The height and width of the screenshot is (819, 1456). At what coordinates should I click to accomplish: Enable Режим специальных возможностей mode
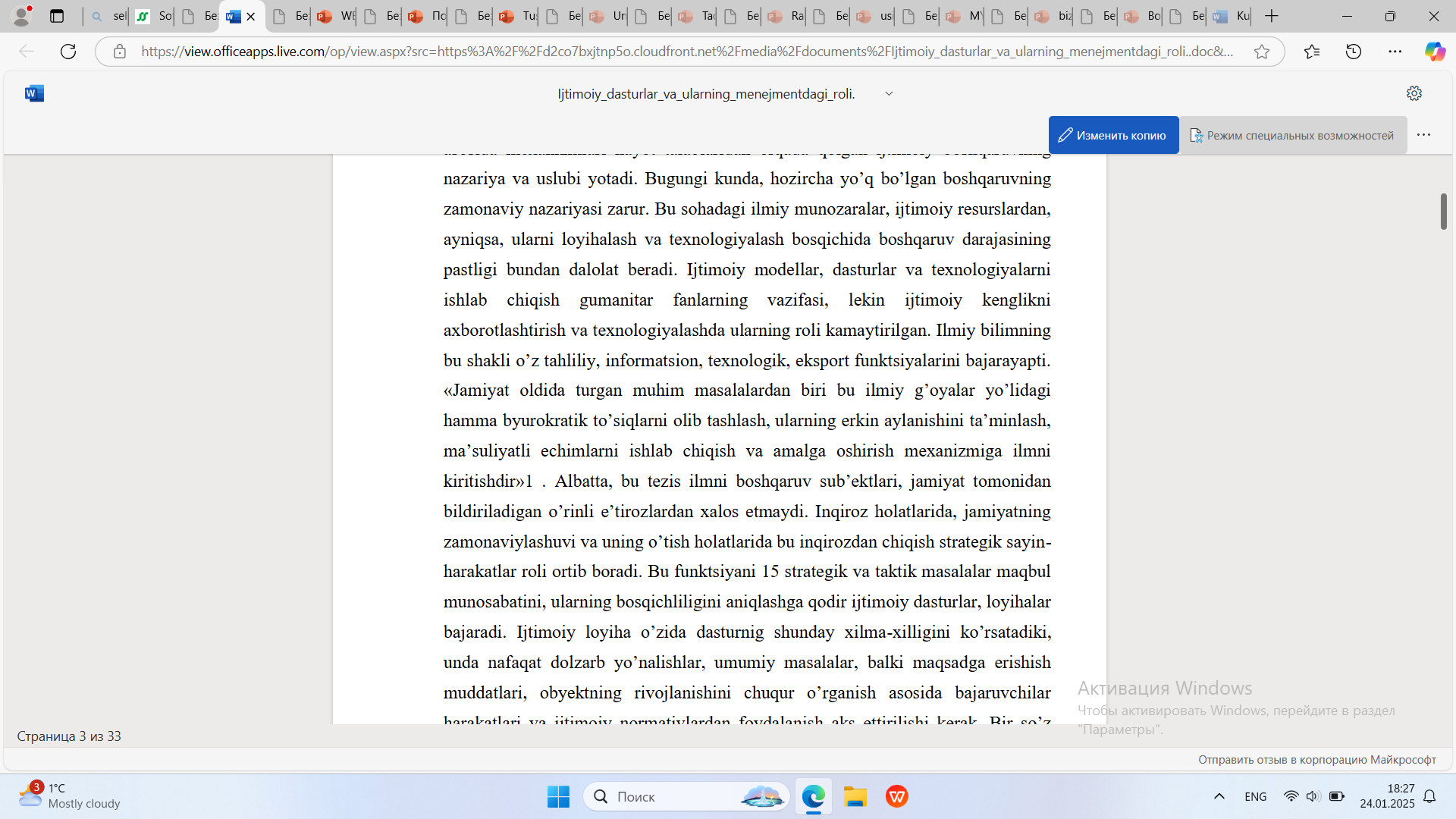click(1292, 135)
